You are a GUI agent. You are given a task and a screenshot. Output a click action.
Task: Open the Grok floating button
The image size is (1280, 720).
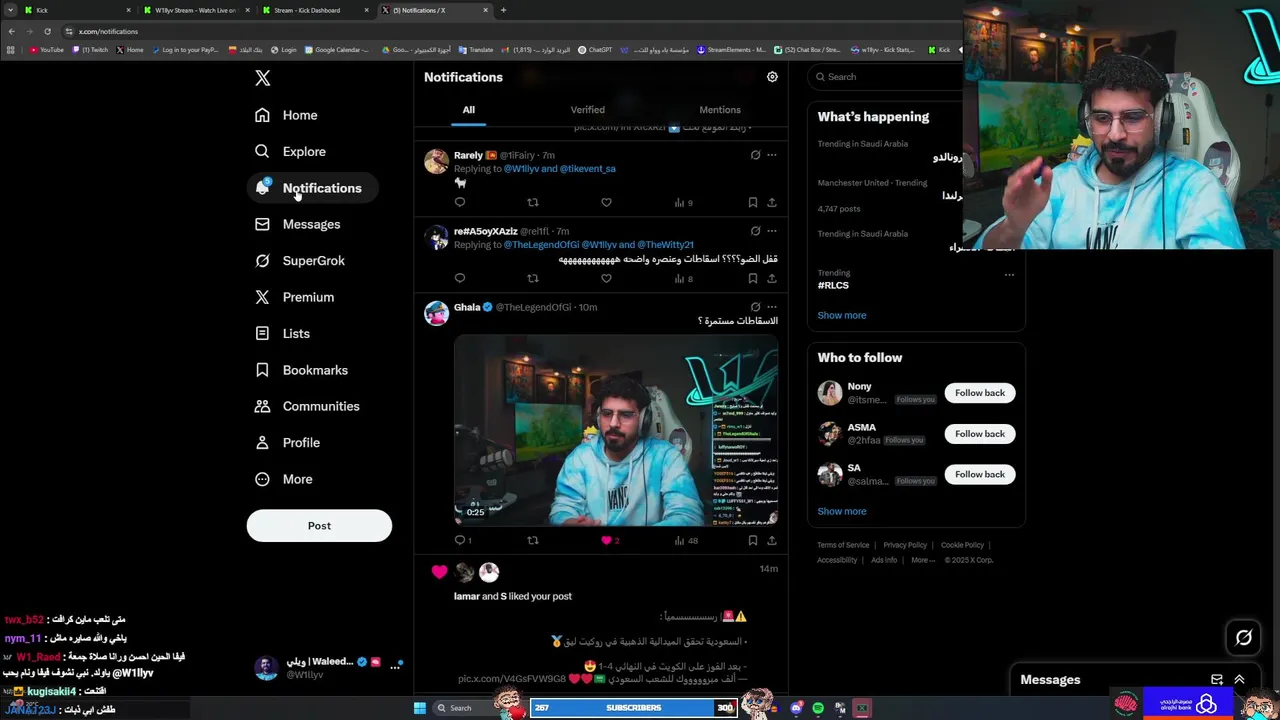click(x=1244, y=637)
